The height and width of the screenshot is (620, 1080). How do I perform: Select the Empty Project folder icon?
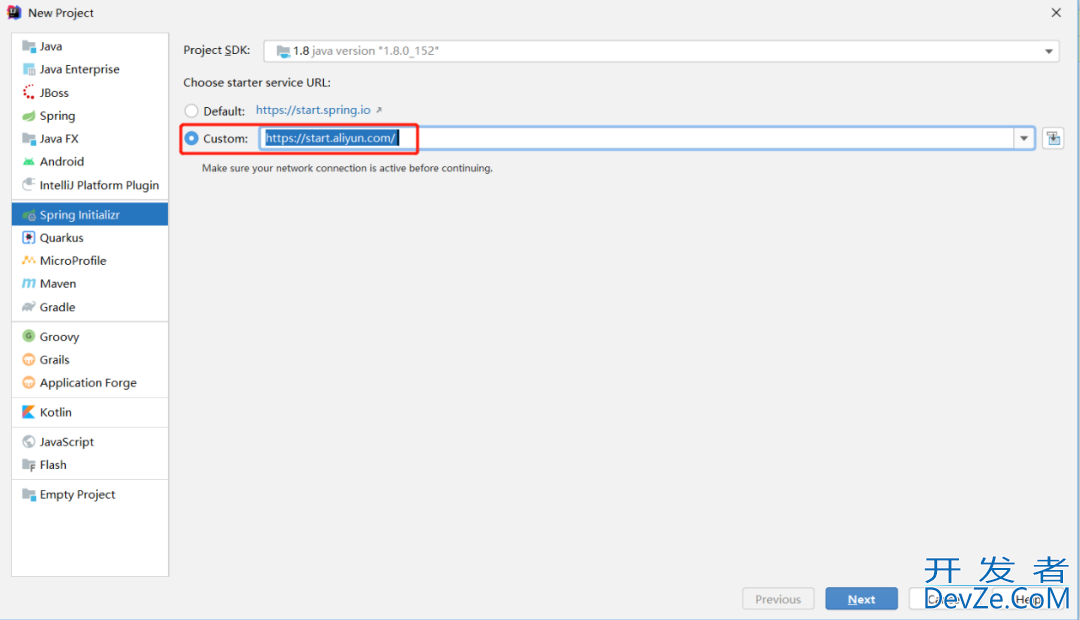[x=29, y=495]
